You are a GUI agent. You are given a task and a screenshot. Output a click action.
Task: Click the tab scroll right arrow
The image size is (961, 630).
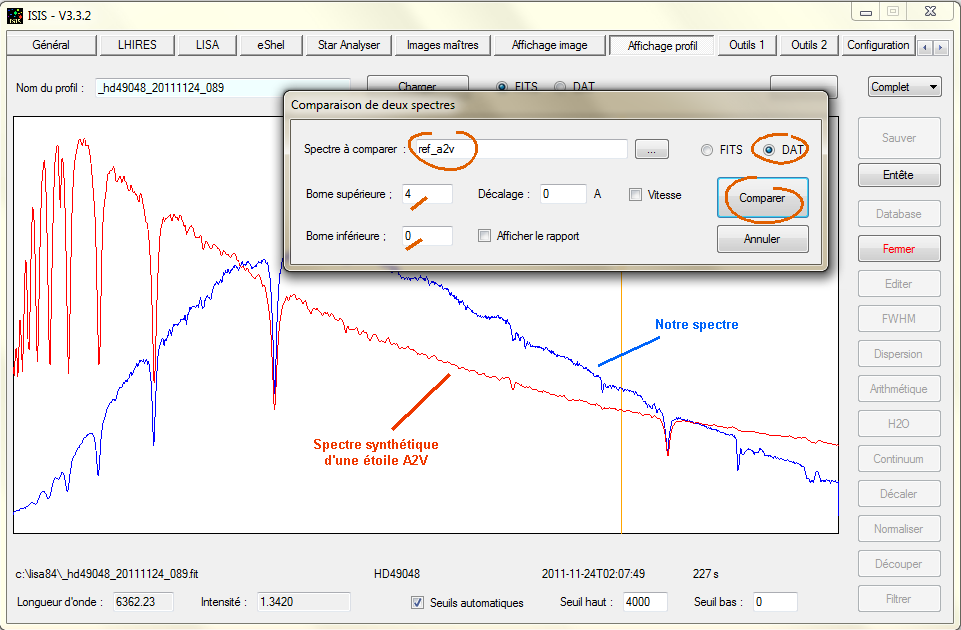tap(941, 47)
